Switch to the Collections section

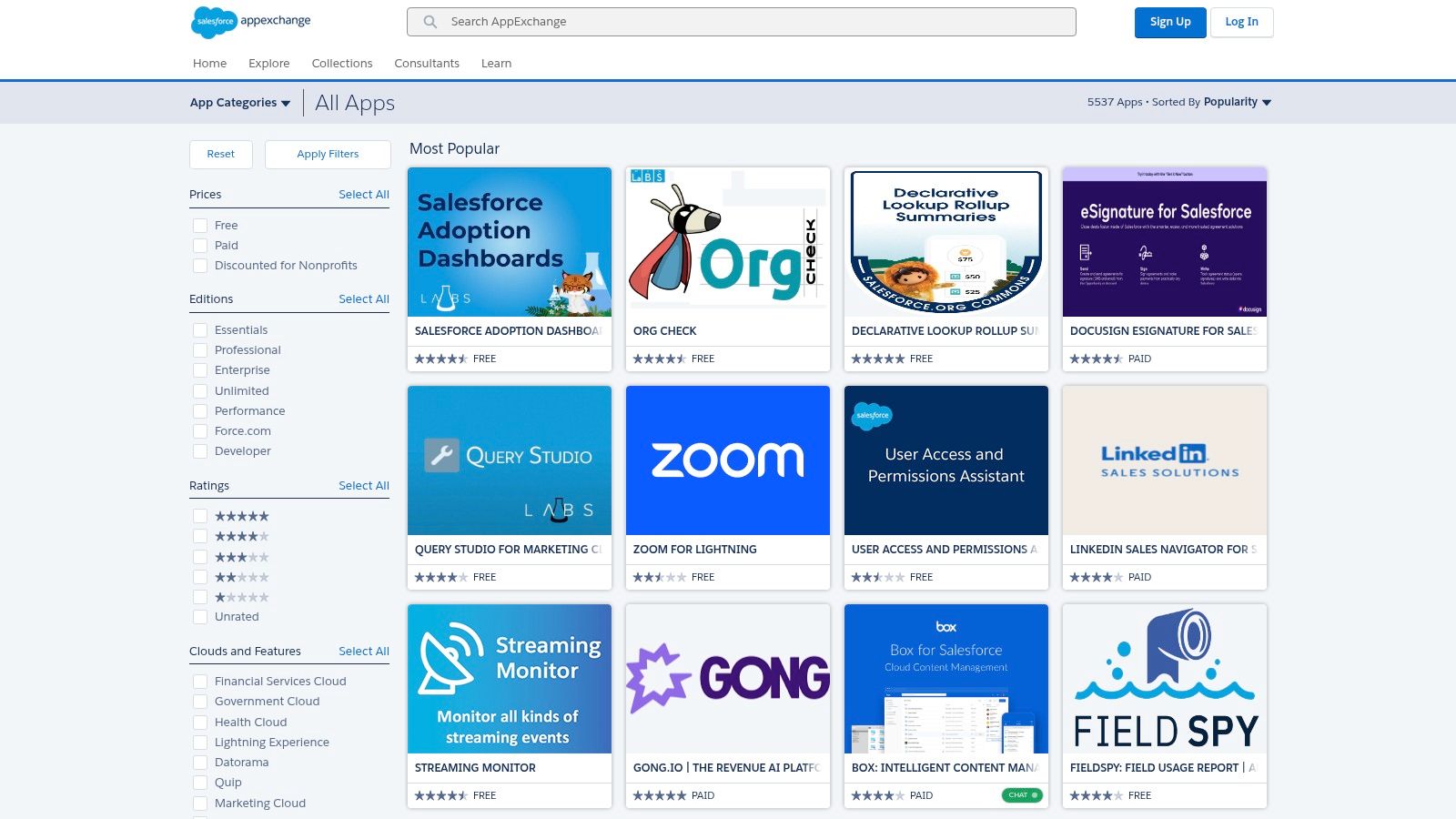tap(342, 63)
